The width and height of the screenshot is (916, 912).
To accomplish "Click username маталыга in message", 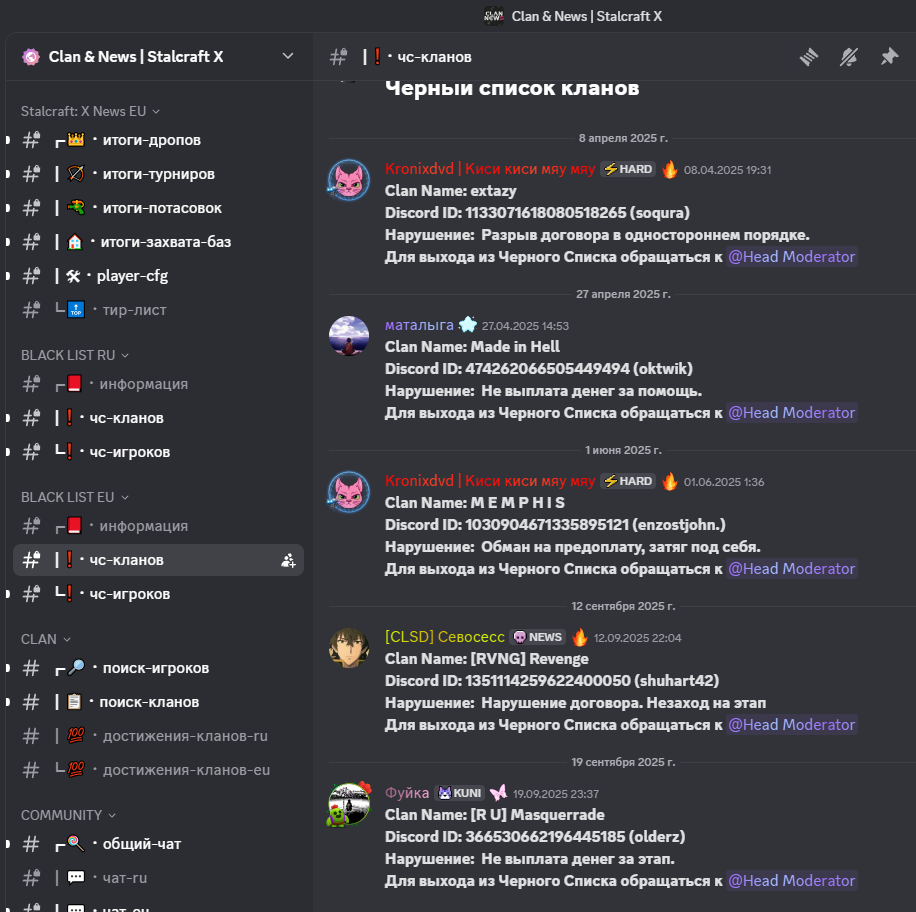I will coord(419,325).
